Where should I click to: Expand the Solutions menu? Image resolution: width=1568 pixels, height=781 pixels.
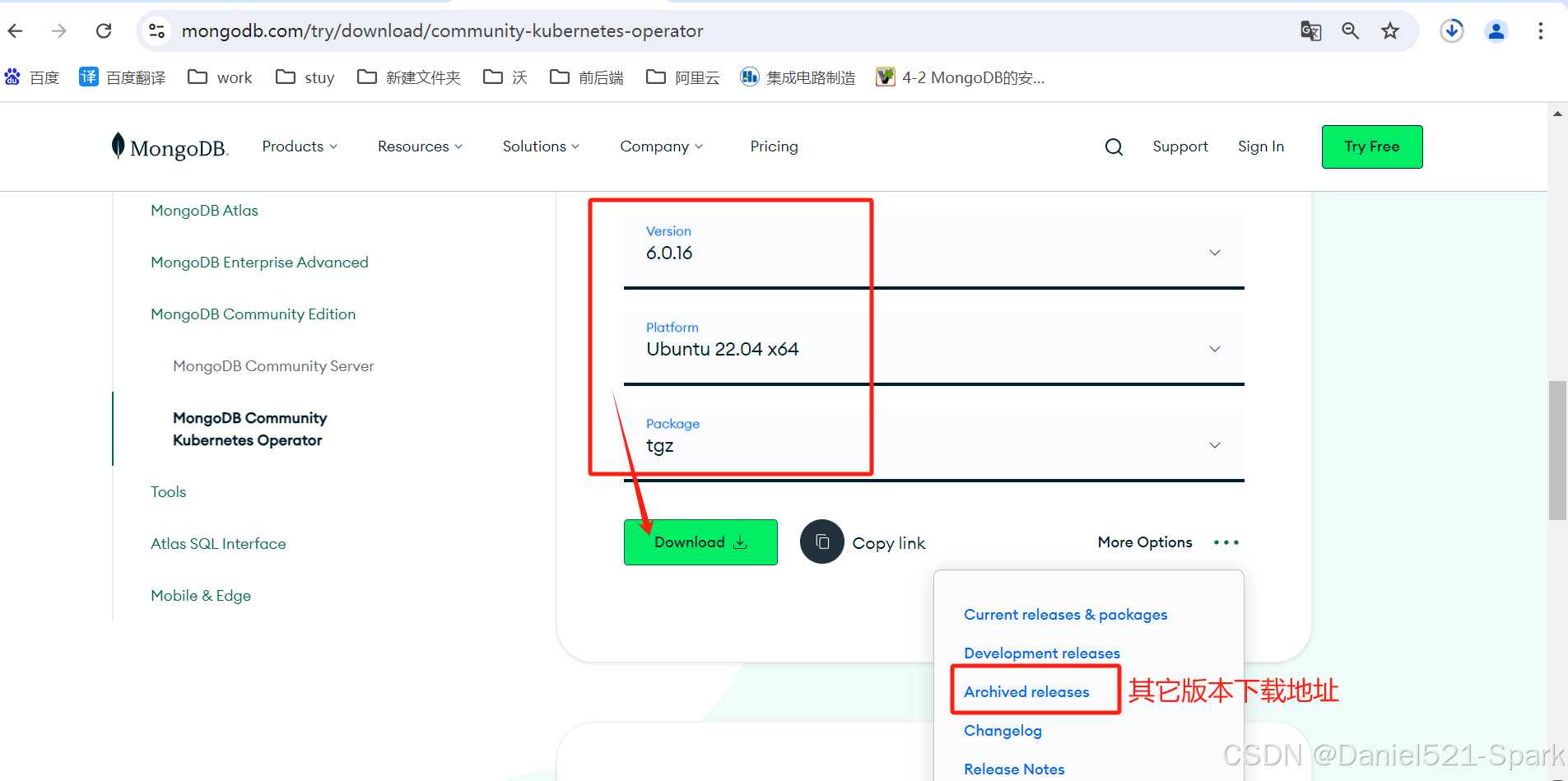click(541, 146)
